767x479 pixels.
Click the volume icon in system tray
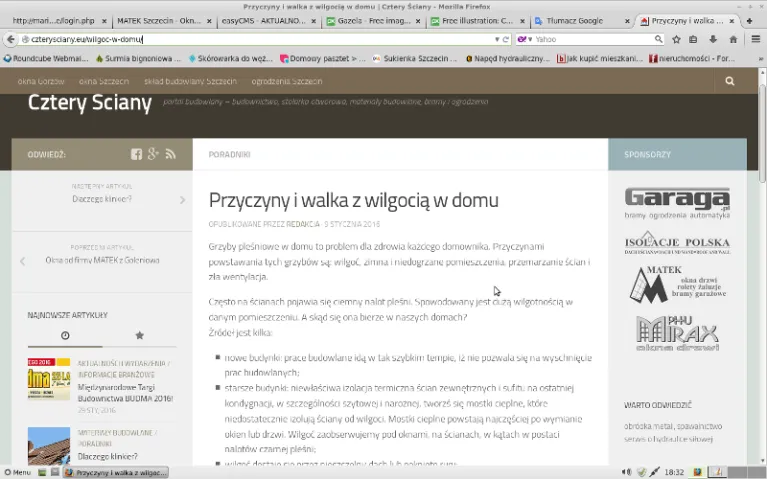coord(627,472)
